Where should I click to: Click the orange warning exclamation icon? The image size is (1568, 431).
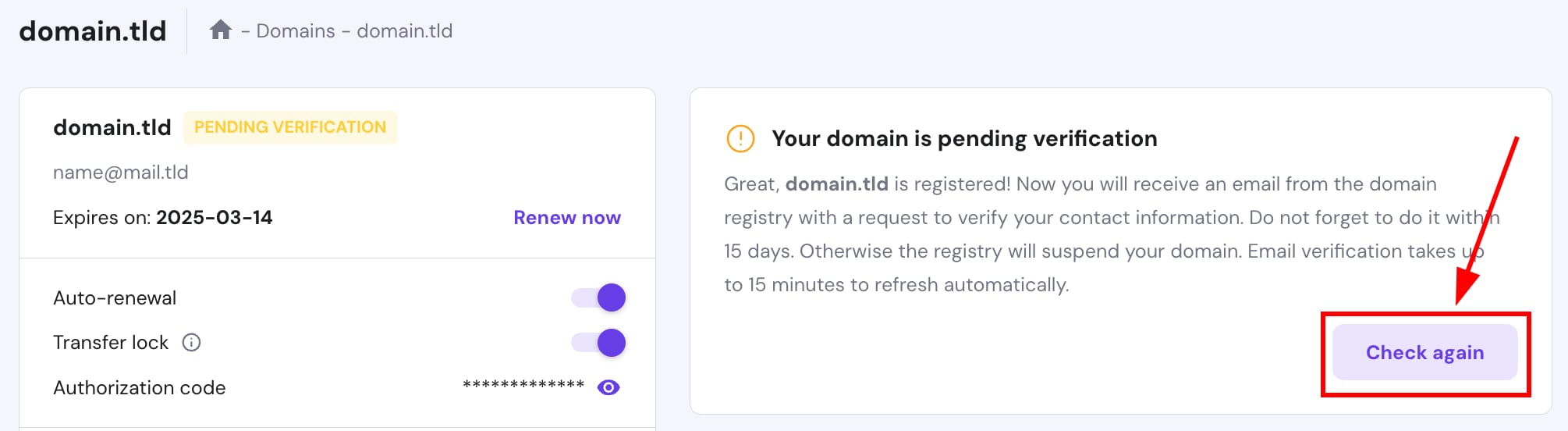[x=740, y=139]
